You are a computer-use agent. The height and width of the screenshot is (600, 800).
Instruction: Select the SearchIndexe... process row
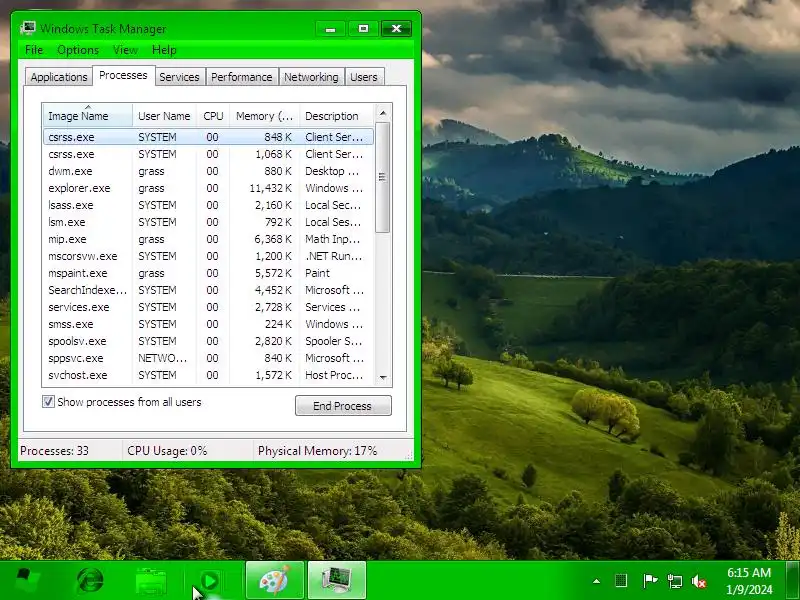click(209, 290)
